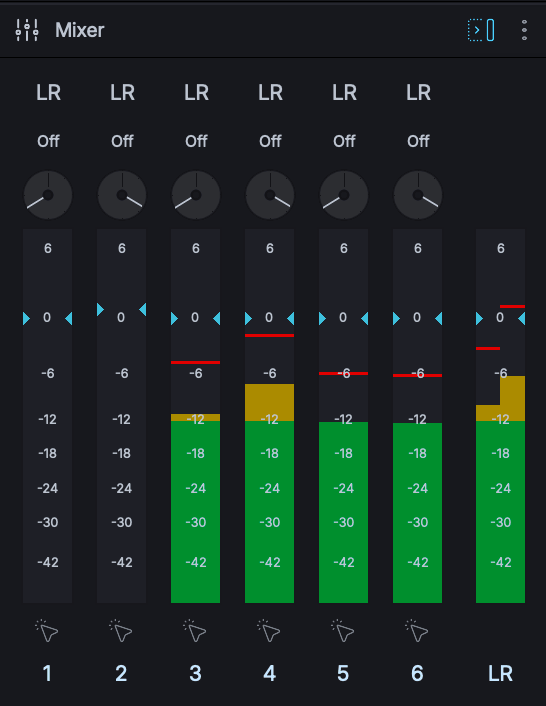Click the -18 mark on channel 6 meter

pyautogui.click(x=417, y=453)
